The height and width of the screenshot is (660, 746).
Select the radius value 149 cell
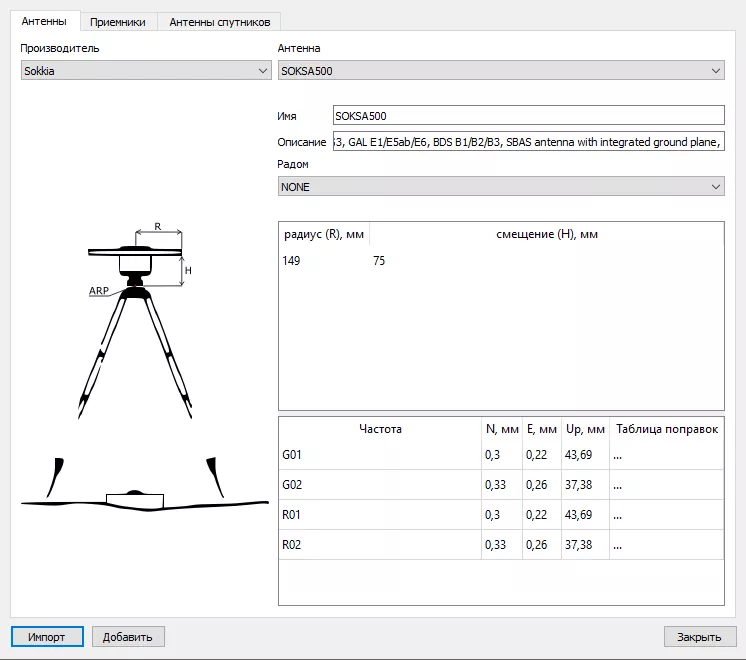click(293, 261)
